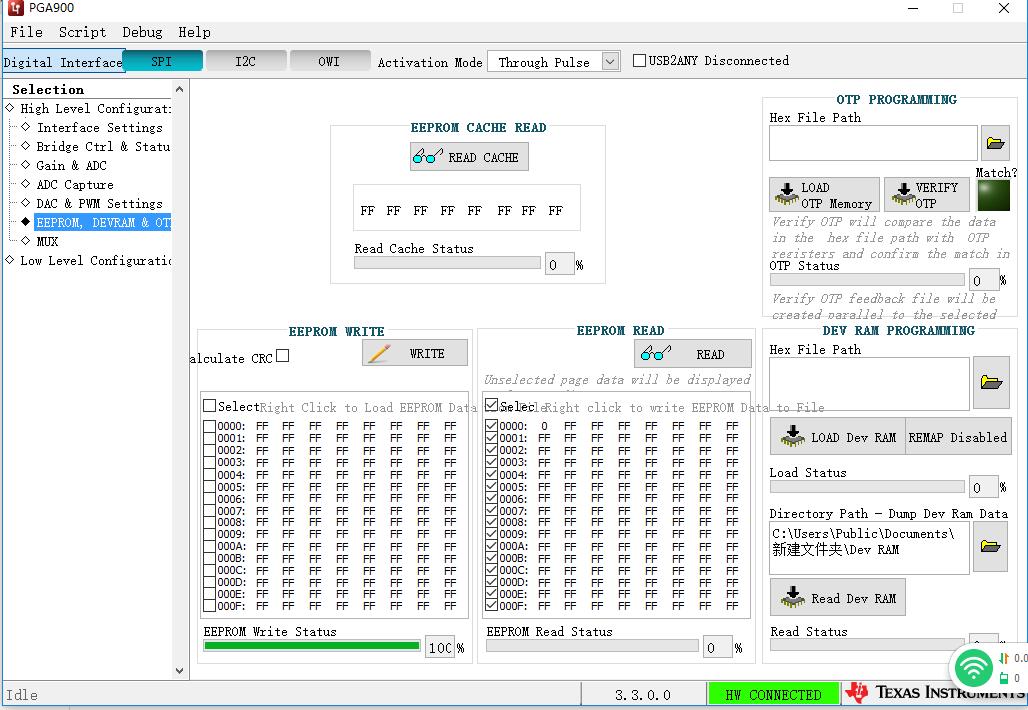Screen dimensions: 1028x710
Task: Uncheck page 0008 in EEPROM READ table
Action: click(x=491, y=522)
